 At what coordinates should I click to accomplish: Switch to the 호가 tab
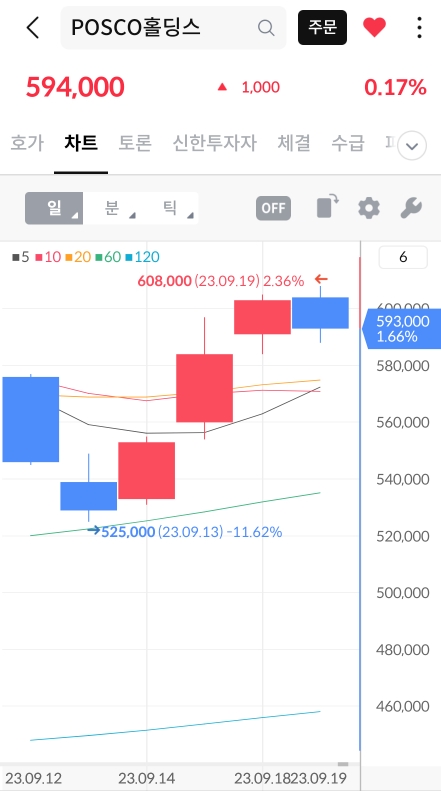pyautogui.click(x=27, y=143)
